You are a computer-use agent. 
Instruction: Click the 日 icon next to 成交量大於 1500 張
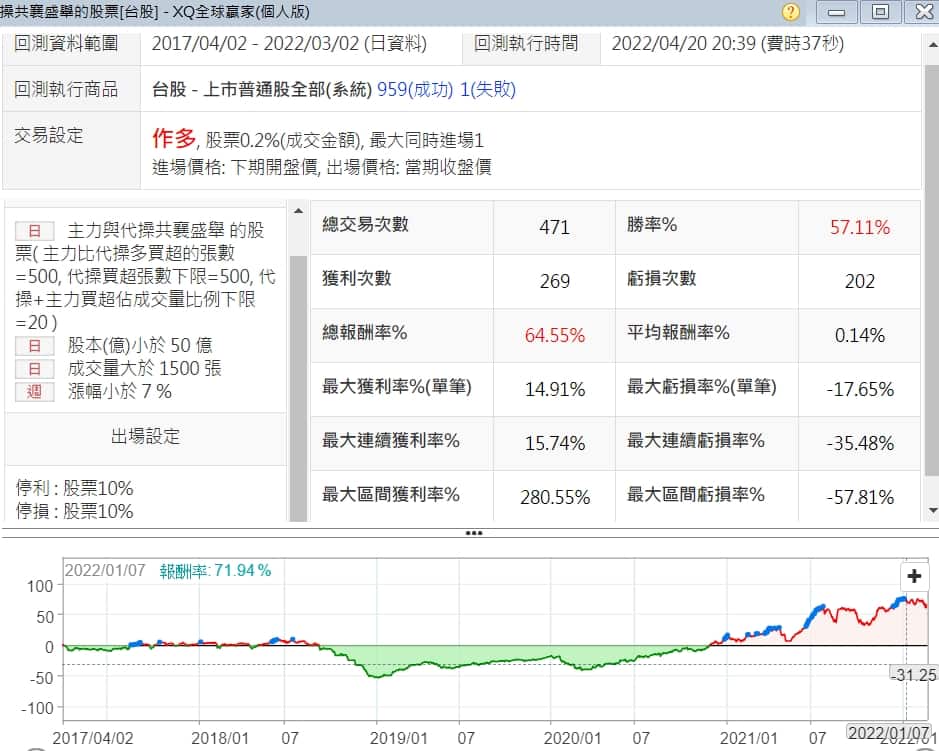[x=34, y=369]
